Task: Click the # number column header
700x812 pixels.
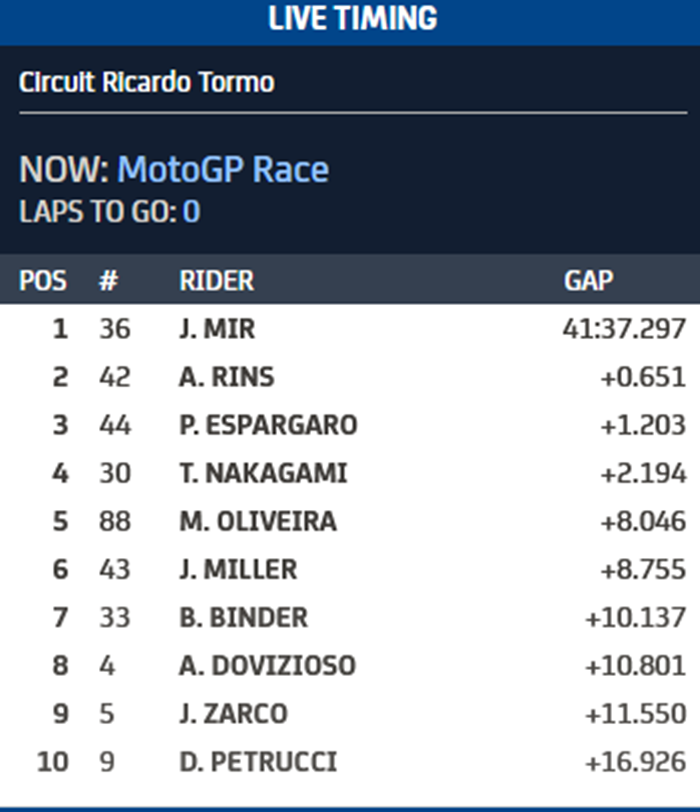Action: [108, 281]
